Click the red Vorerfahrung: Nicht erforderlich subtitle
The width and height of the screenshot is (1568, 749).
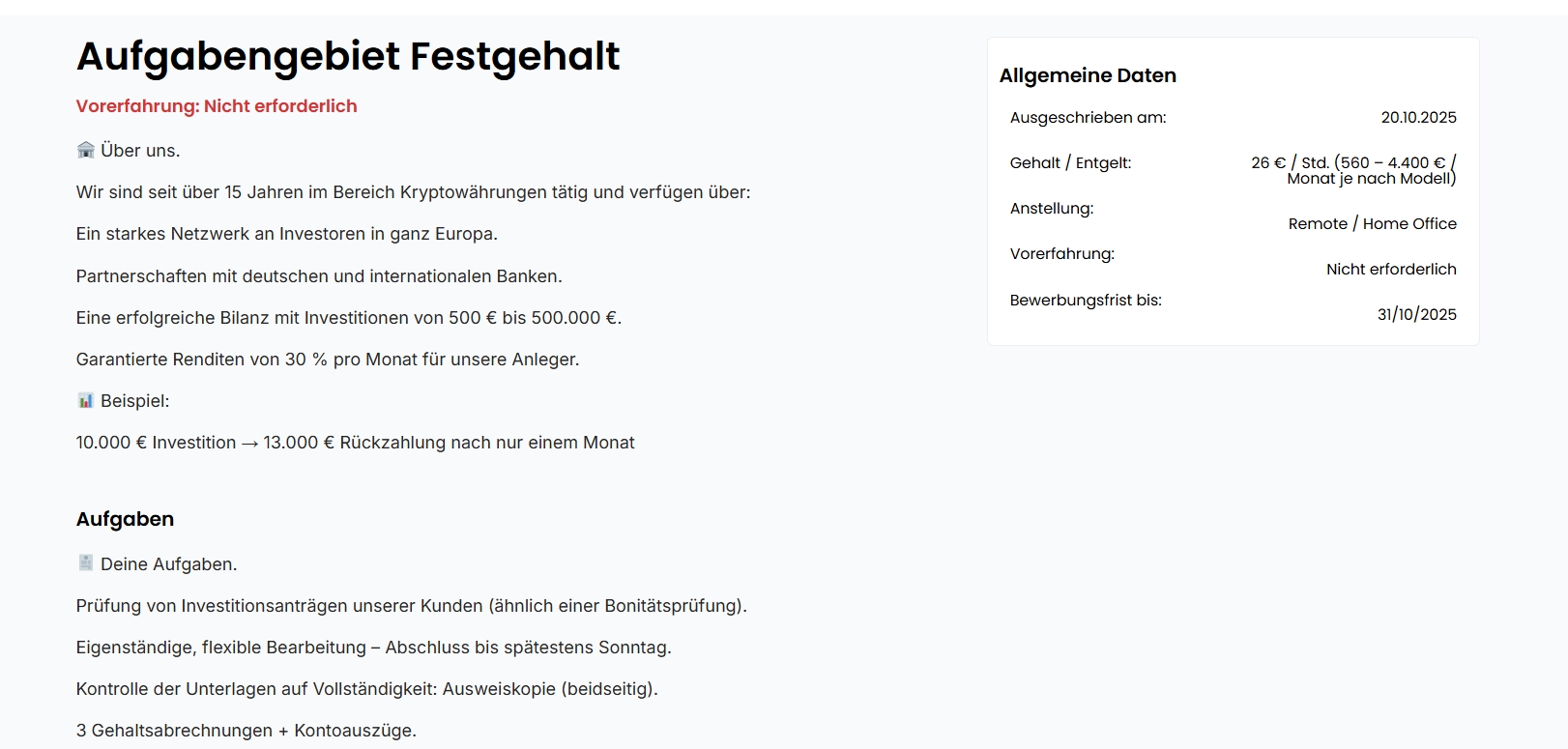point(217,106)
